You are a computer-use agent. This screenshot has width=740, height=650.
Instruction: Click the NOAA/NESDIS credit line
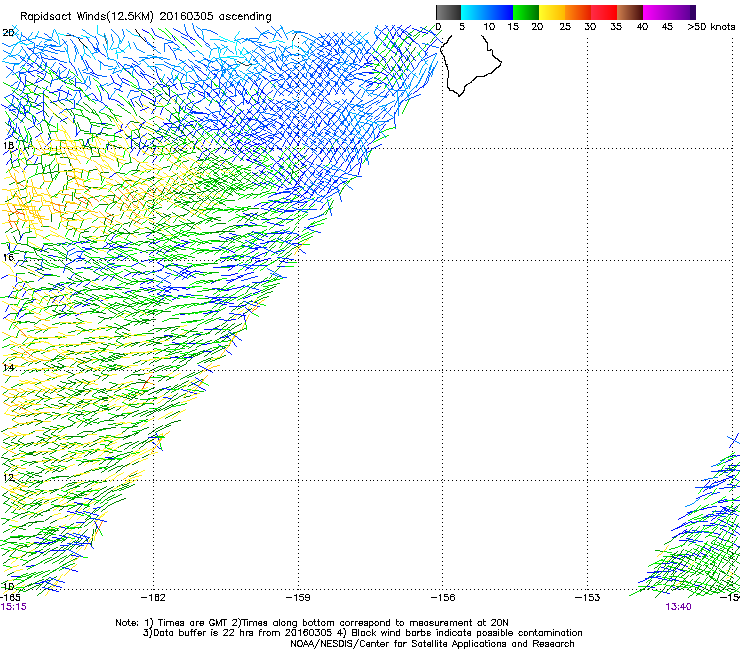(x=432, y=644)
